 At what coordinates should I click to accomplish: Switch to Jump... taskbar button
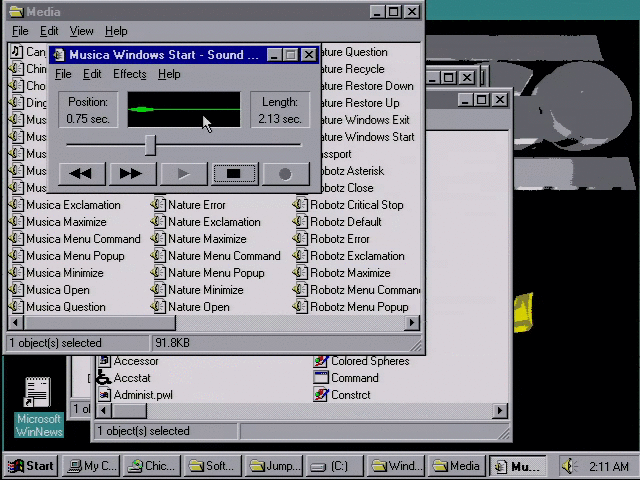pos(274,466)
